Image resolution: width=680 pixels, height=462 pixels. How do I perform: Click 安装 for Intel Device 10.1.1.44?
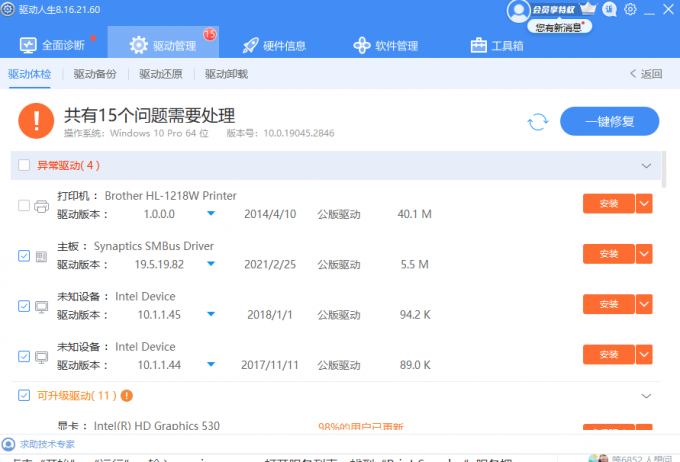pyautogui.click(x=609, y=354)
